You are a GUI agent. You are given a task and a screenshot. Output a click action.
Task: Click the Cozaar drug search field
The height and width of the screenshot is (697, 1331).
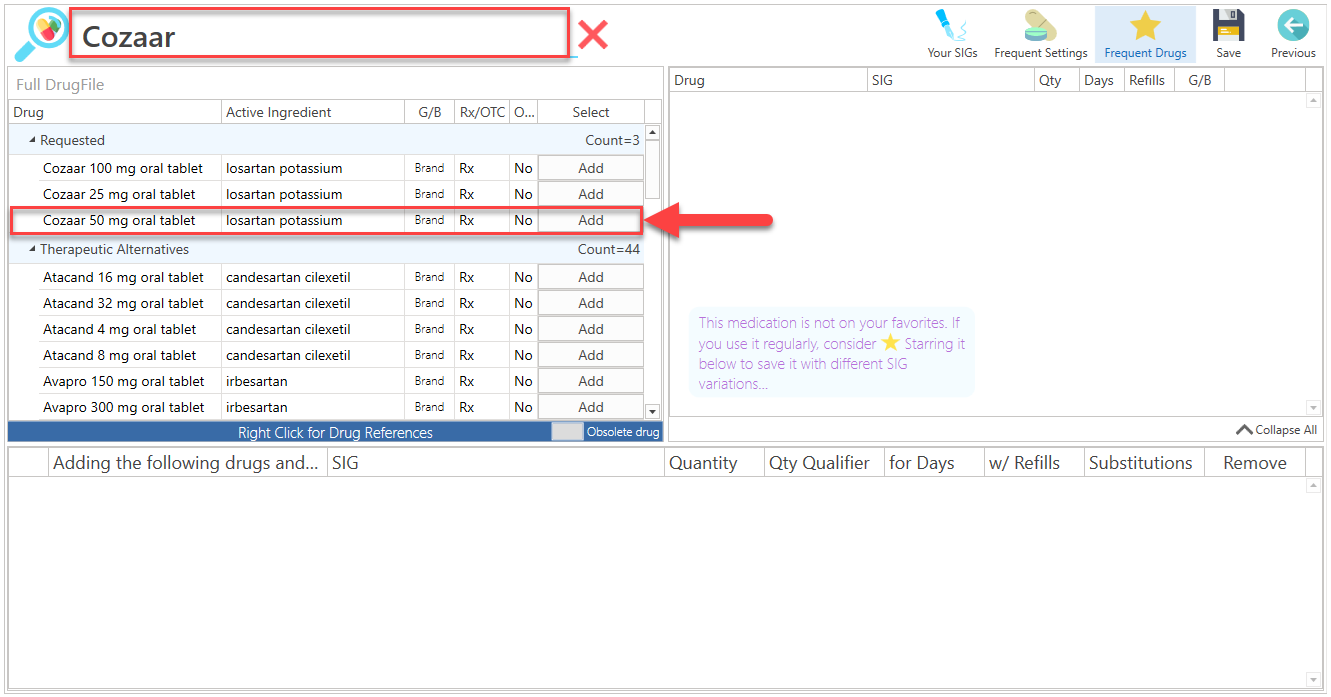[x=320, y=36]
